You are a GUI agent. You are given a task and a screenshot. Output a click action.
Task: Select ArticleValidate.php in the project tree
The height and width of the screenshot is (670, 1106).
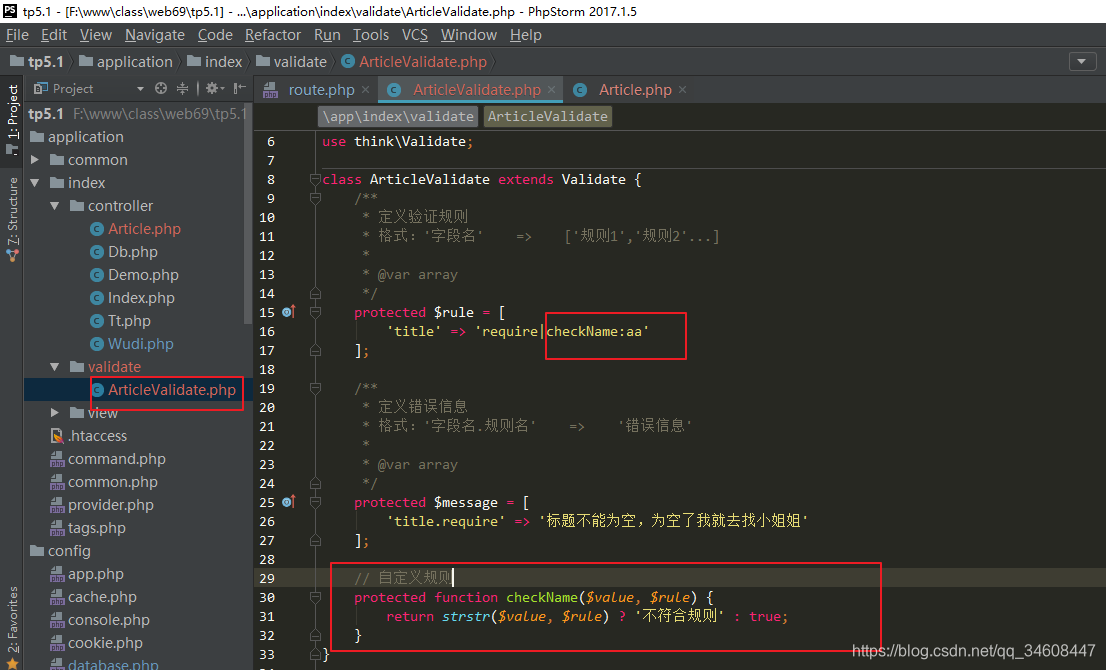pos(164,390)
